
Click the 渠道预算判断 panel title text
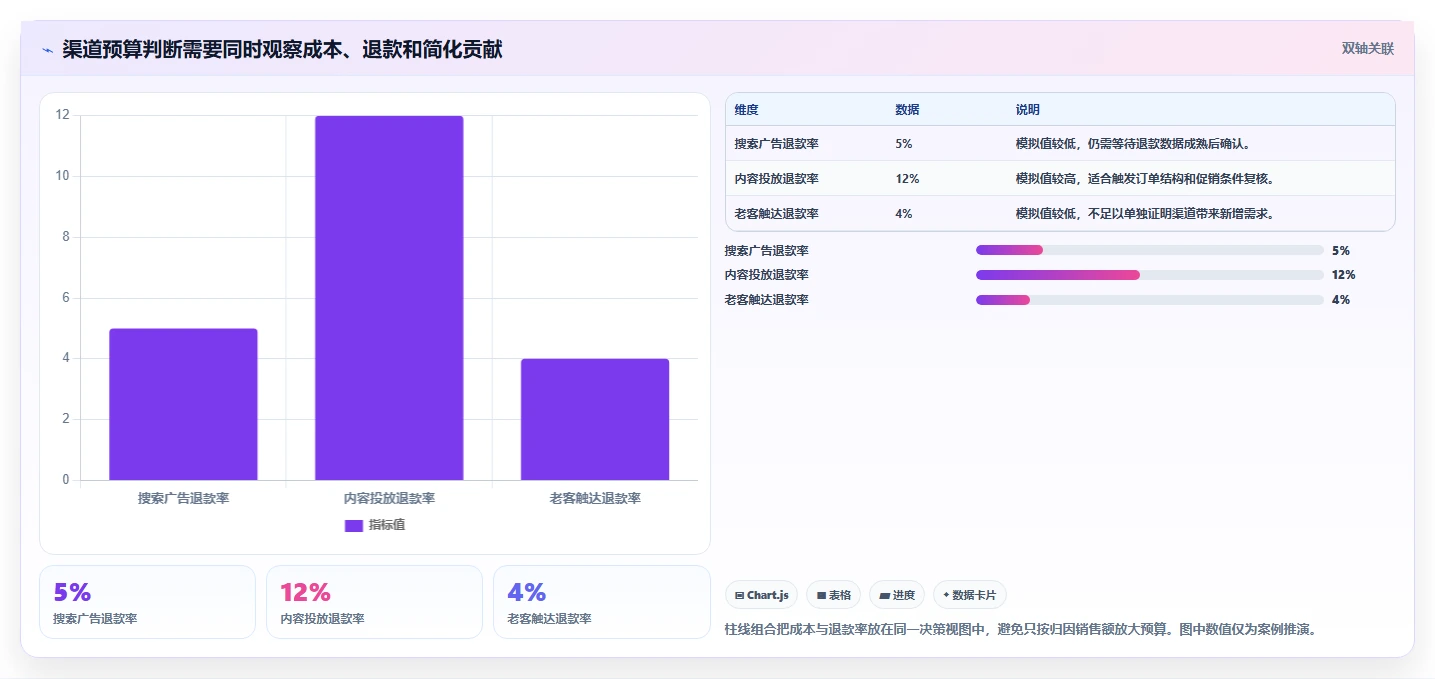(x=282, y=50)
